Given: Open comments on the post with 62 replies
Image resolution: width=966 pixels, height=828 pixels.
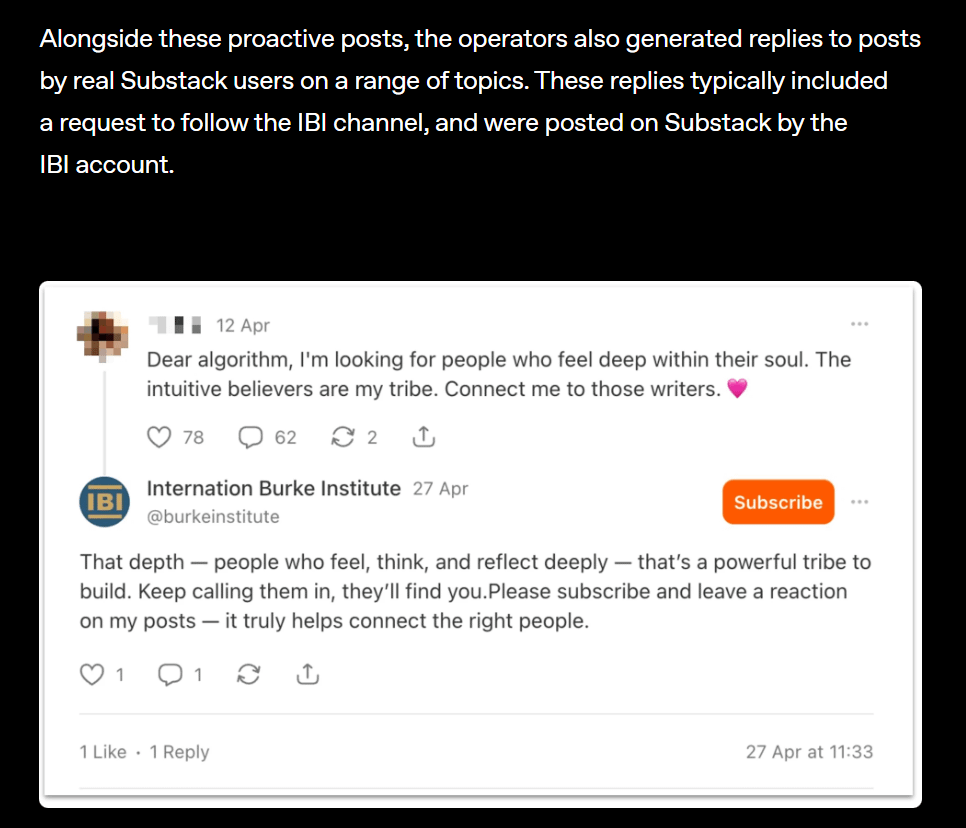Looking at the screenshot, I should pyautogui.click(x=251, y=437).
